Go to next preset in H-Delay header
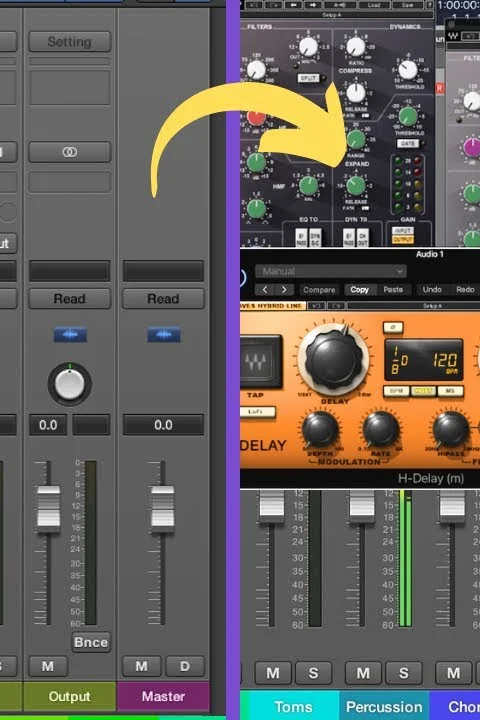The image size is (480, 720). coord(284,290)
